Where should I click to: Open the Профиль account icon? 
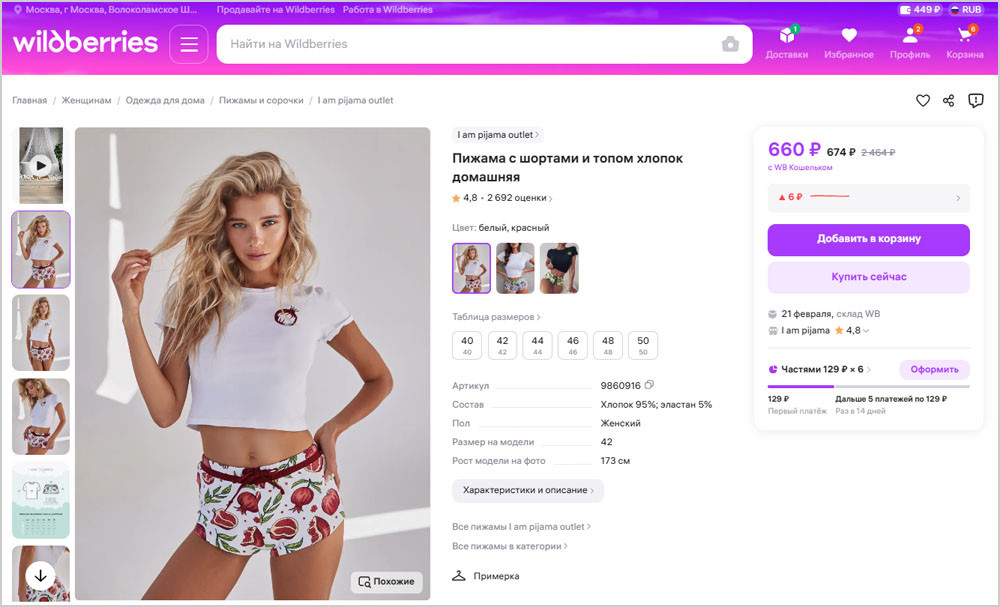909,43
